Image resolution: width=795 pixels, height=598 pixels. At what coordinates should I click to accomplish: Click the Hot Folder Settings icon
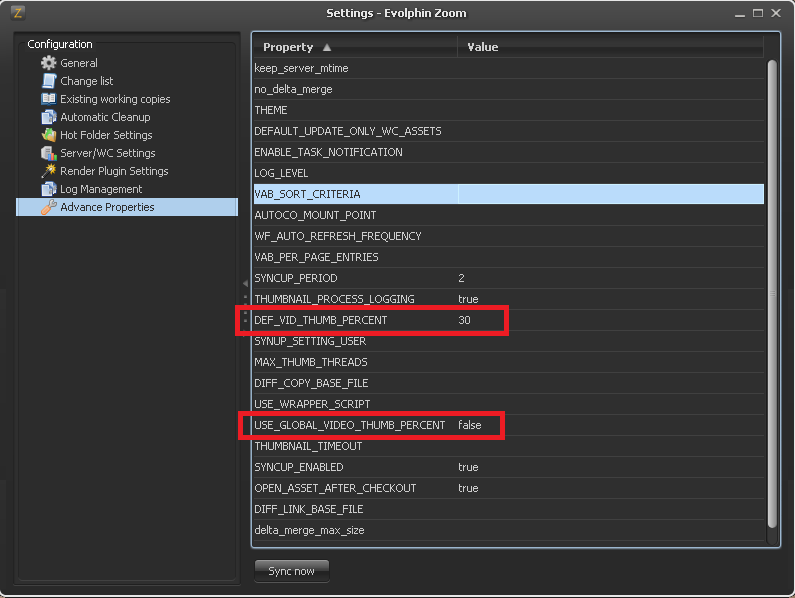49,135
